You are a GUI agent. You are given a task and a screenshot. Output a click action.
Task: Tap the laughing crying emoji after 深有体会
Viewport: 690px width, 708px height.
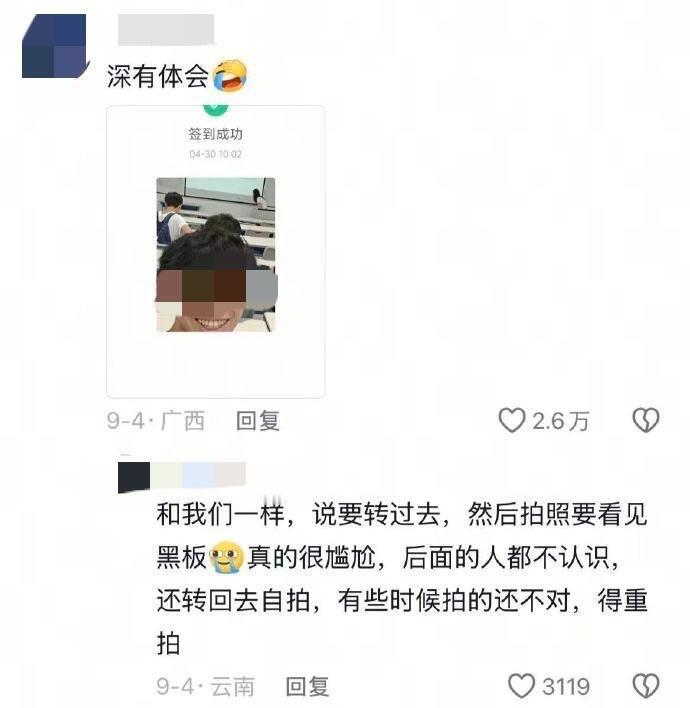tap(230, 75)
